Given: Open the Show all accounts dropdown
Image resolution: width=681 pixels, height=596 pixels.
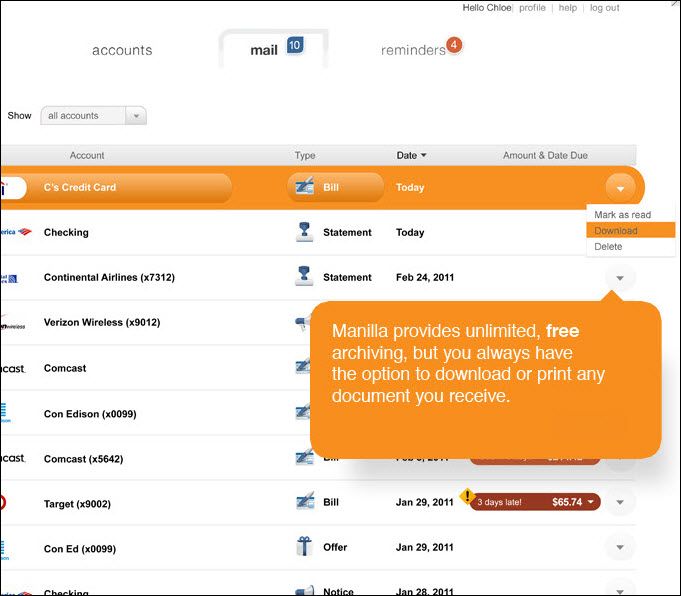Looking at the screenshot, I should (93, 116).
